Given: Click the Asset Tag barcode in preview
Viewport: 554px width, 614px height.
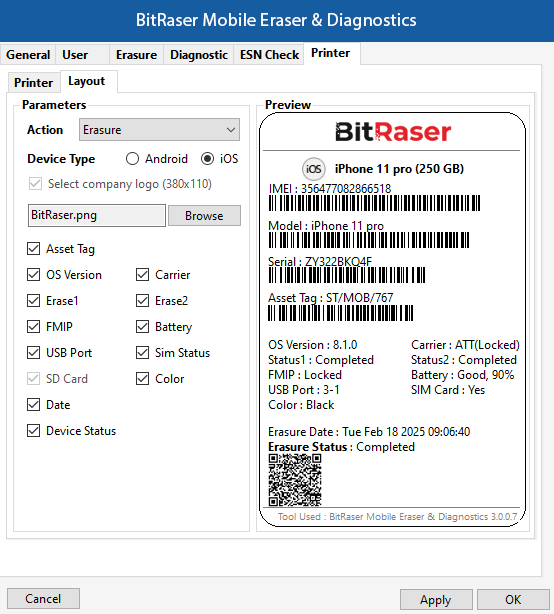Looking at the screenshot, I should [x=341, y=313].
